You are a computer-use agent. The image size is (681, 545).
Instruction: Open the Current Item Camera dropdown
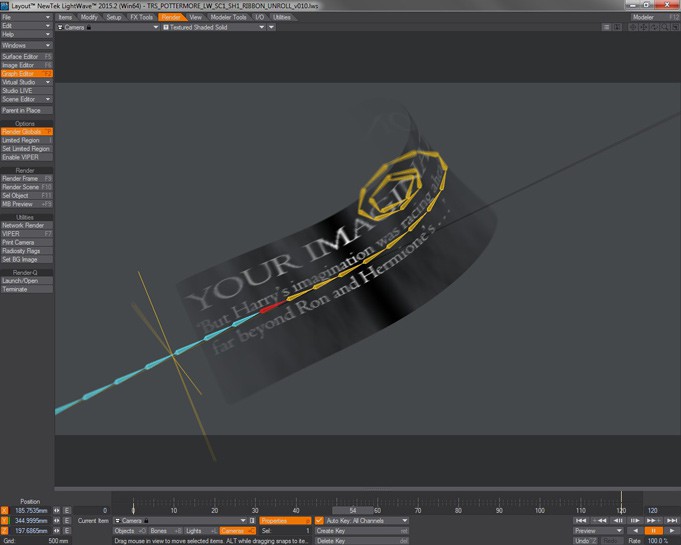[x=180, y=520]
